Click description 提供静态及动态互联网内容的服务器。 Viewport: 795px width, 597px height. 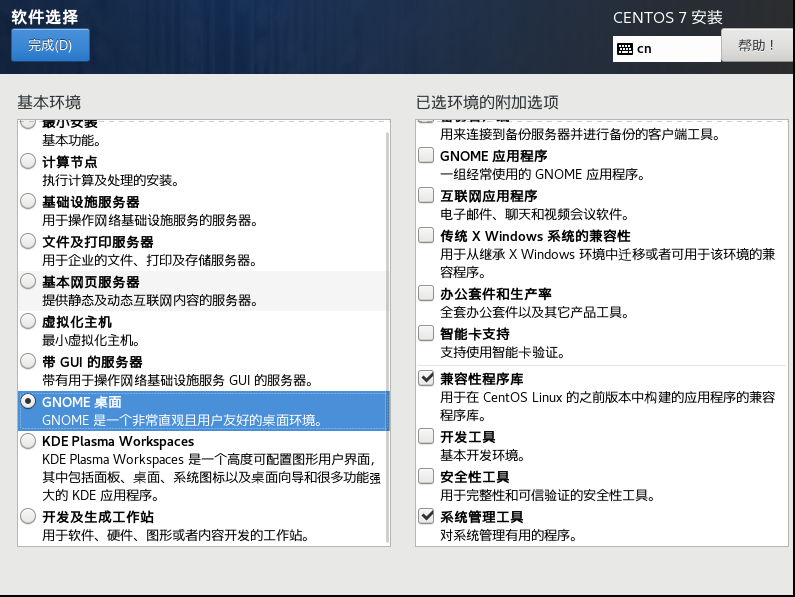(x=150, y=301)
